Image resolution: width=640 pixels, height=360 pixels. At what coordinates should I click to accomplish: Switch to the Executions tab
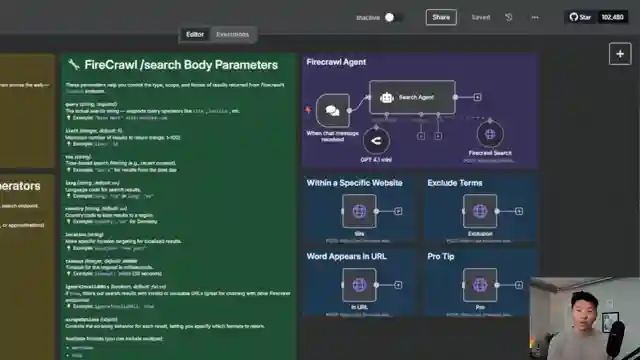[232, 34]
